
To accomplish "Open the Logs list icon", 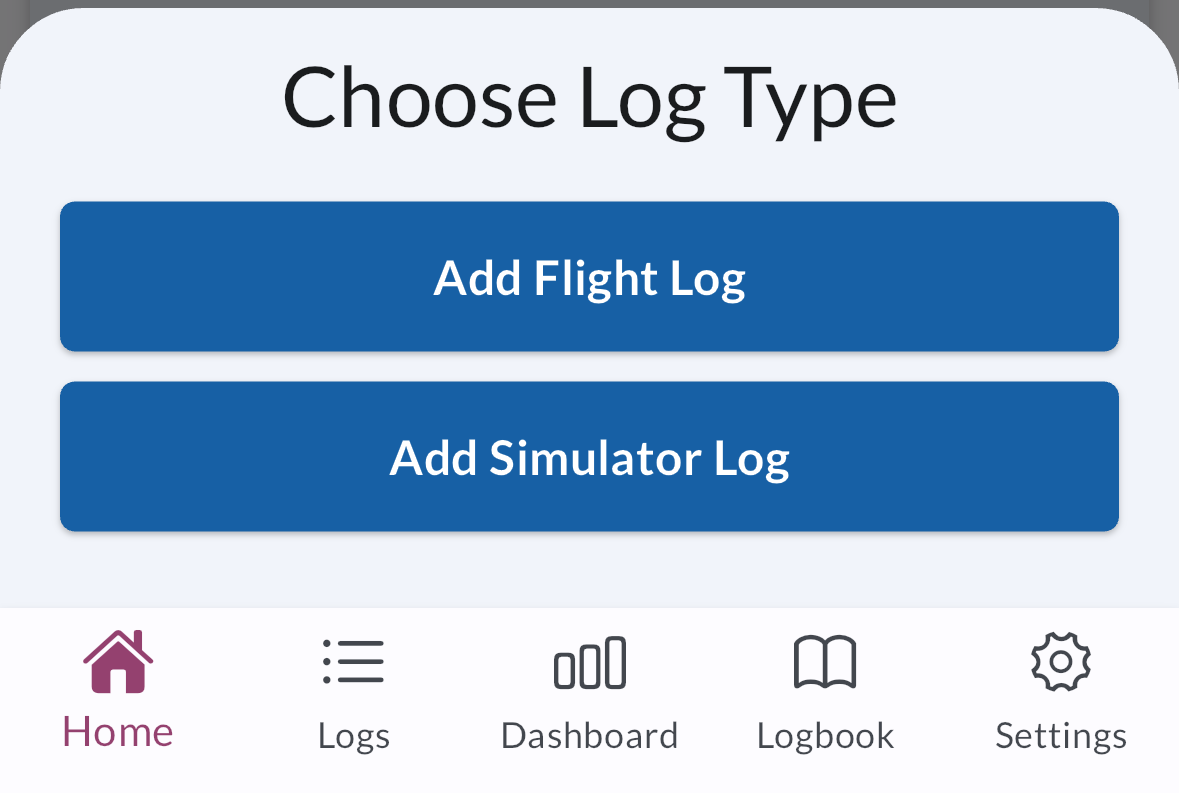I will (x=353, y=662).
